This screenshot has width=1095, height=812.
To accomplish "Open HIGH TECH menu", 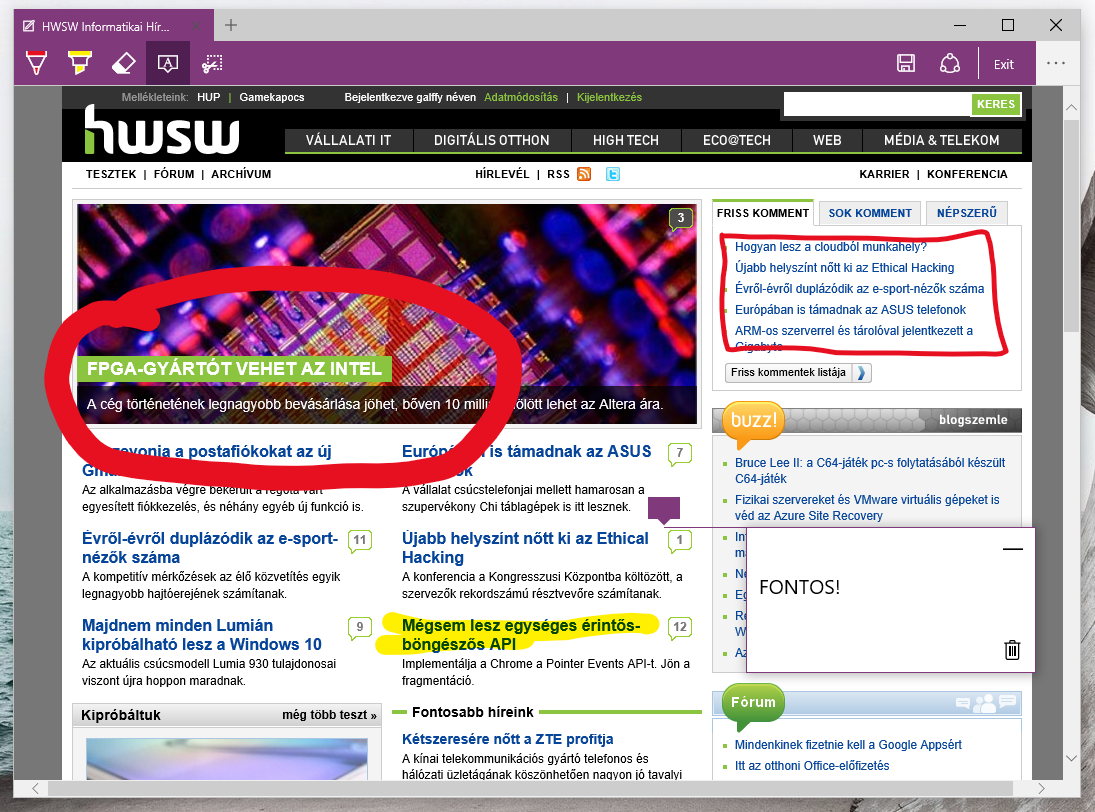I will click(626, 140).
